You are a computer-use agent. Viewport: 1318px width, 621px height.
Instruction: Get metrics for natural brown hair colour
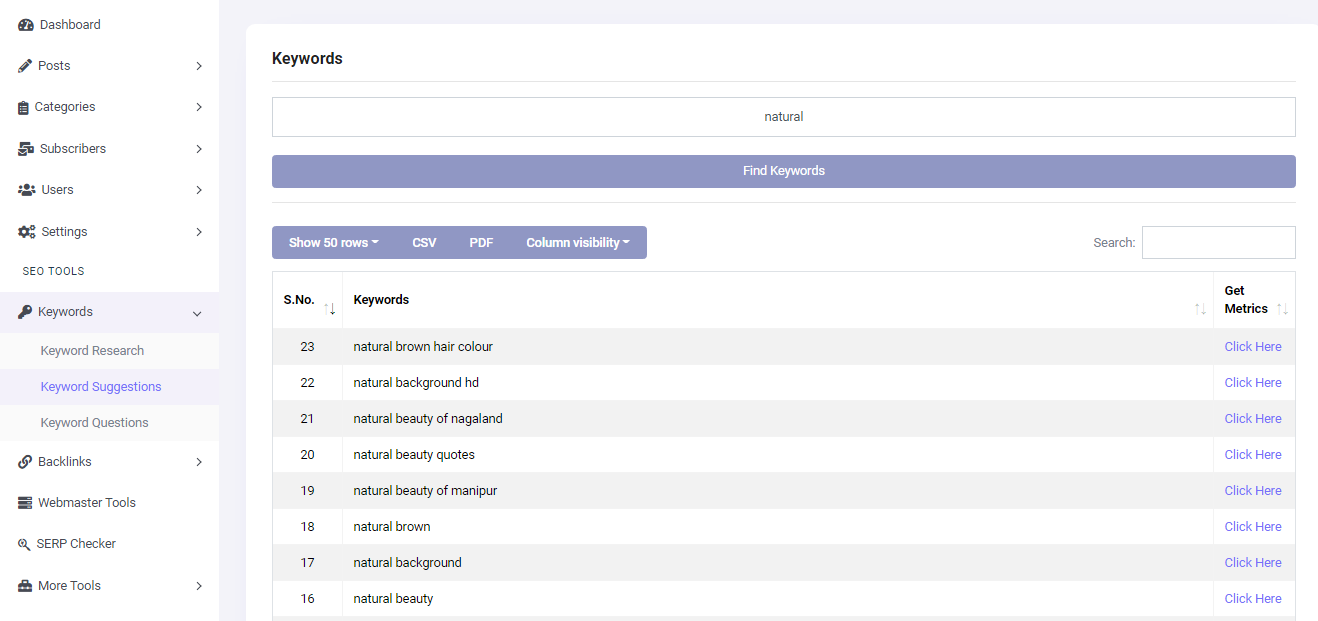tap(1253, 347)
